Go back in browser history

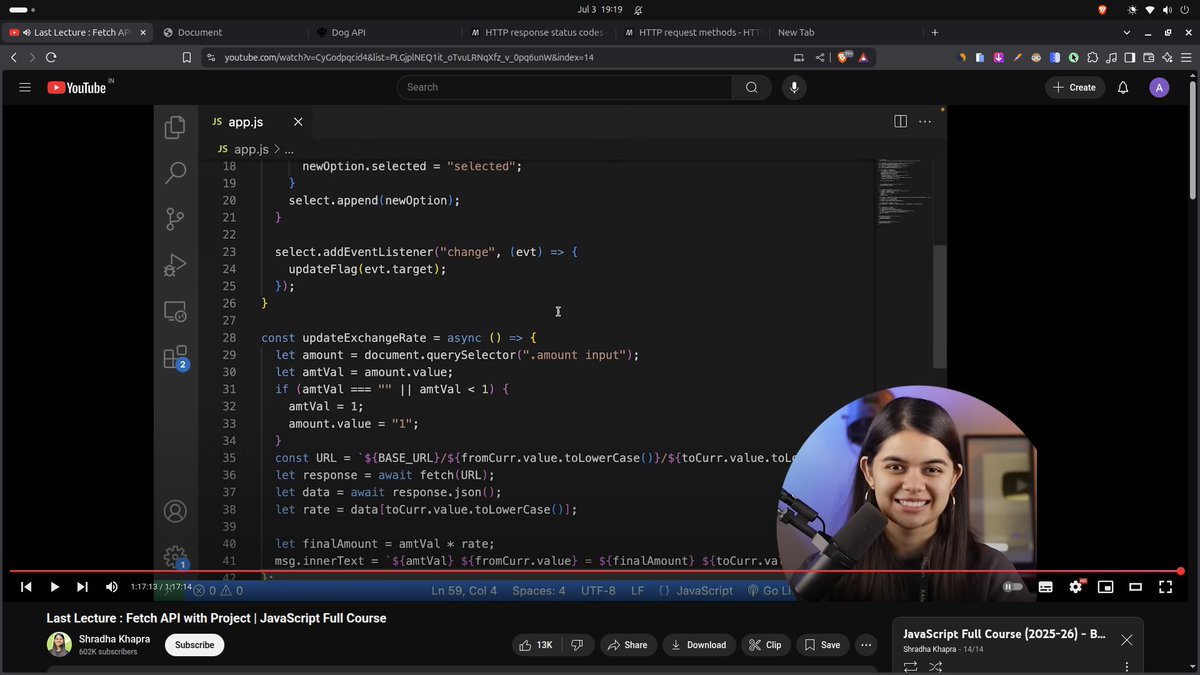(14, 58)
